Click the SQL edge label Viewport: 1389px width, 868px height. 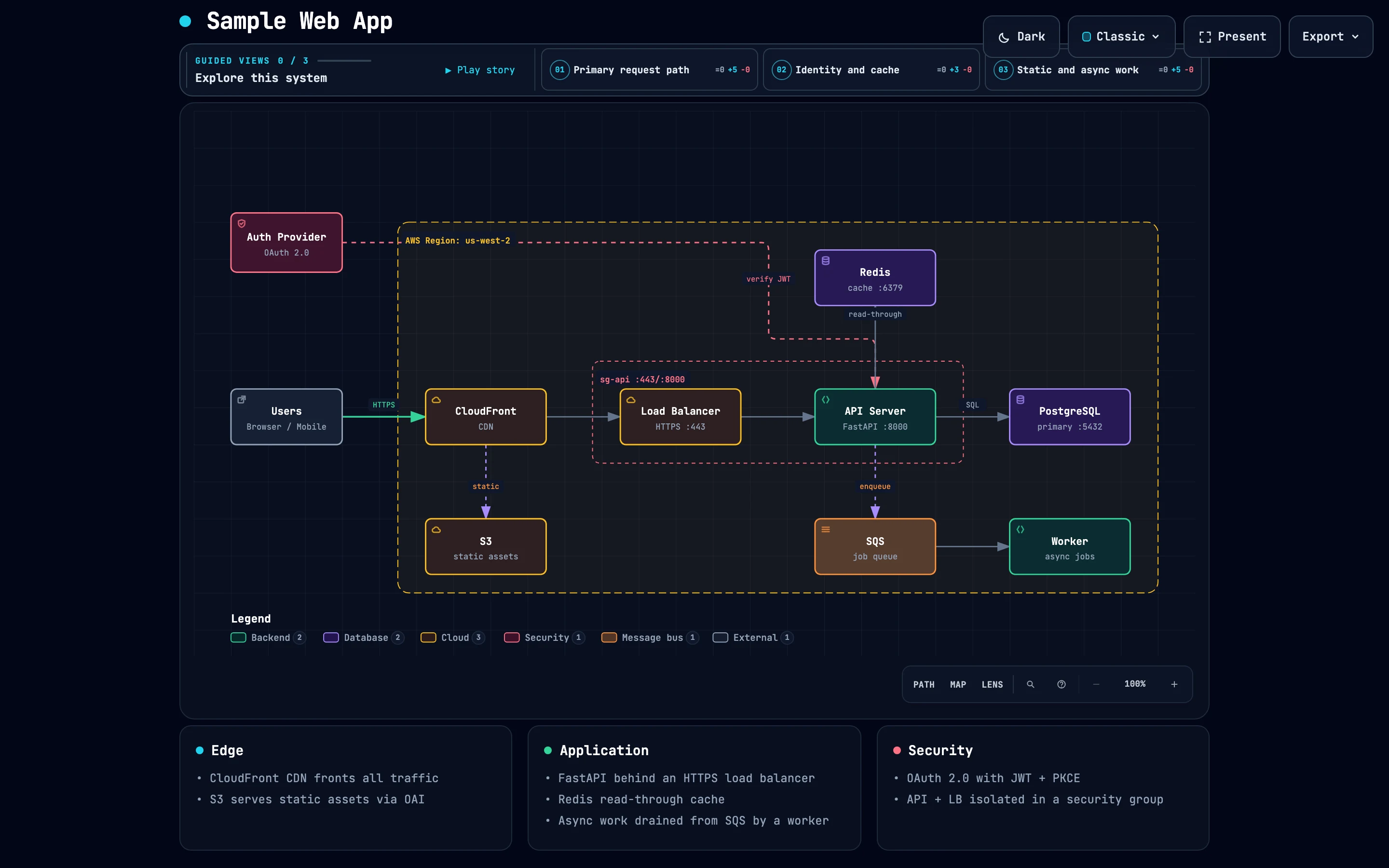(x=972, y=405)
